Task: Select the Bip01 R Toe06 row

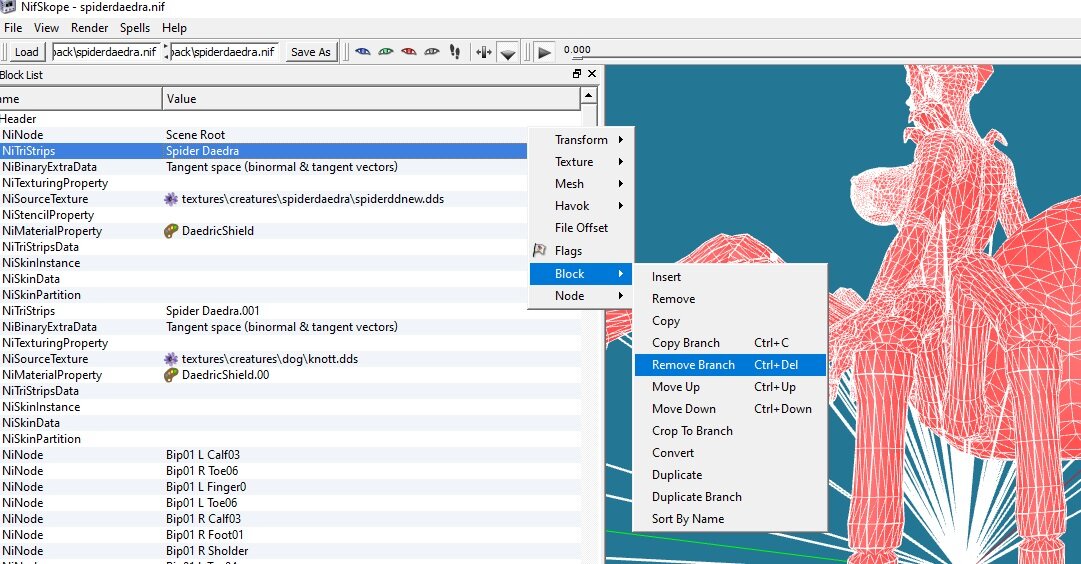Action: pos(290,471)
